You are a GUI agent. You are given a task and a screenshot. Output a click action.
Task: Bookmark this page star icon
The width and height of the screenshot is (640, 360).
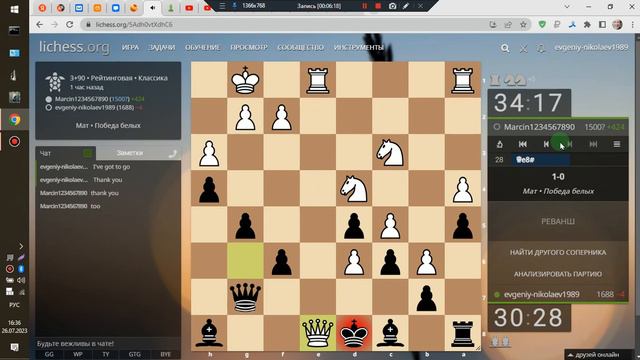point(523,24)
